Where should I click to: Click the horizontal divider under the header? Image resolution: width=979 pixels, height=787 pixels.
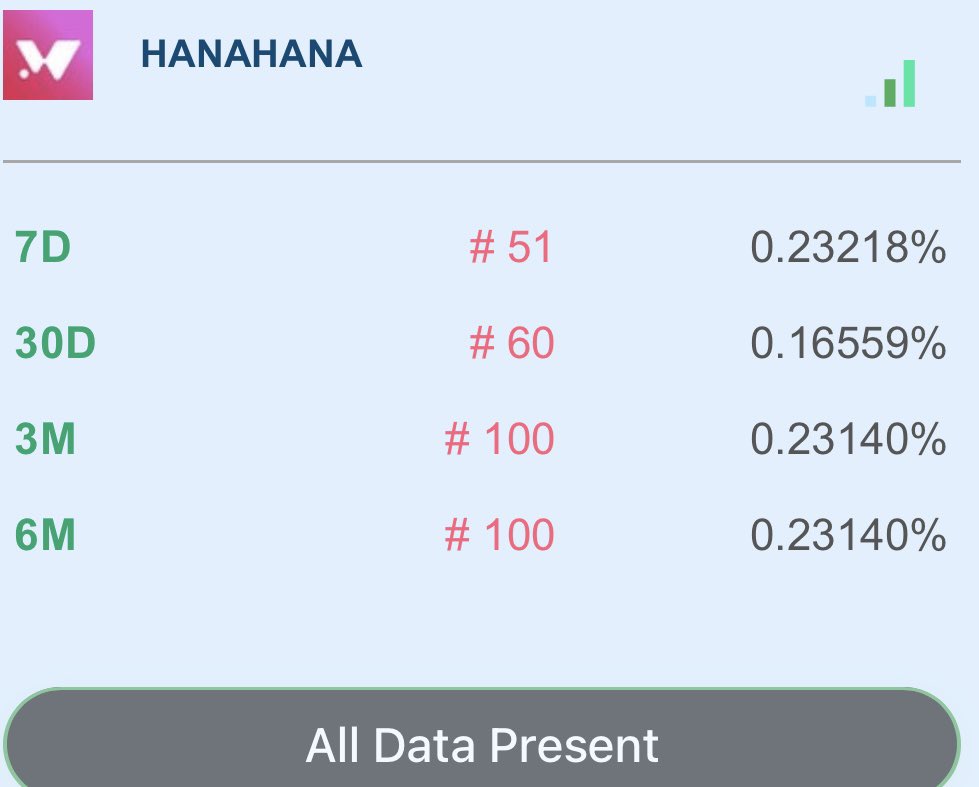(482, 162)
